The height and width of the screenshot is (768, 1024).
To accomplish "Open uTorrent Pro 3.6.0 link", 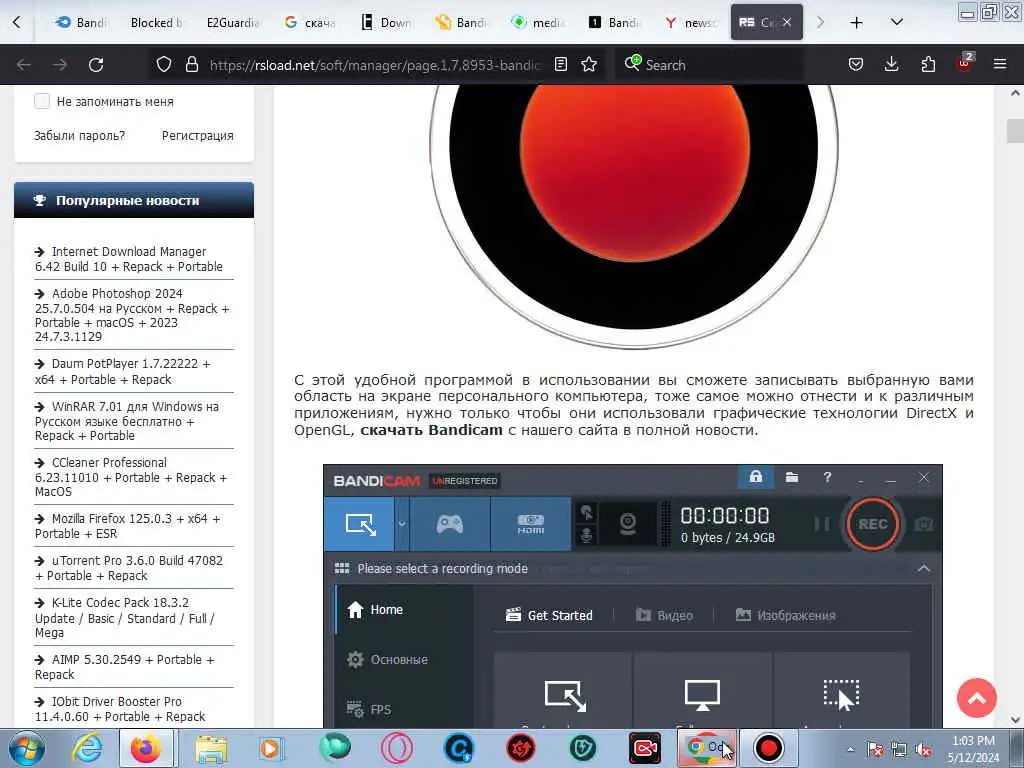I will [x=129, y=568].
